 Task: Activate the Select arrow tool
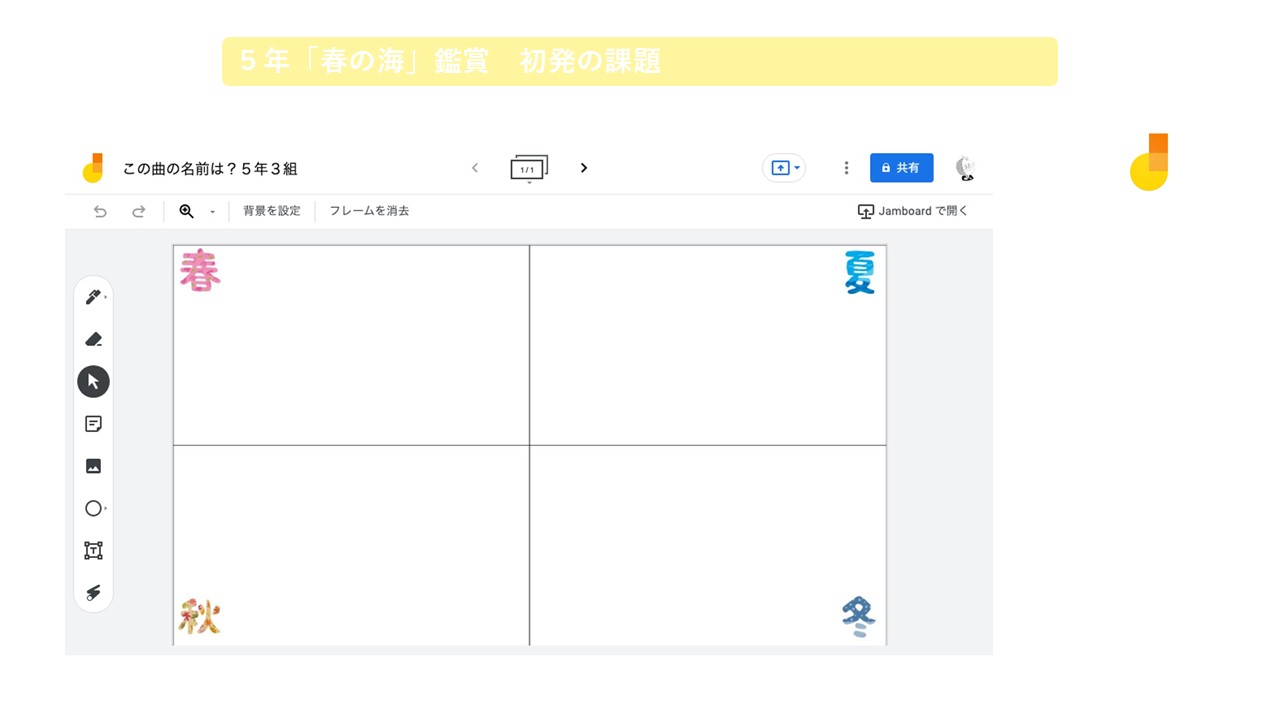pyautogui.click(x=93, y=381)
